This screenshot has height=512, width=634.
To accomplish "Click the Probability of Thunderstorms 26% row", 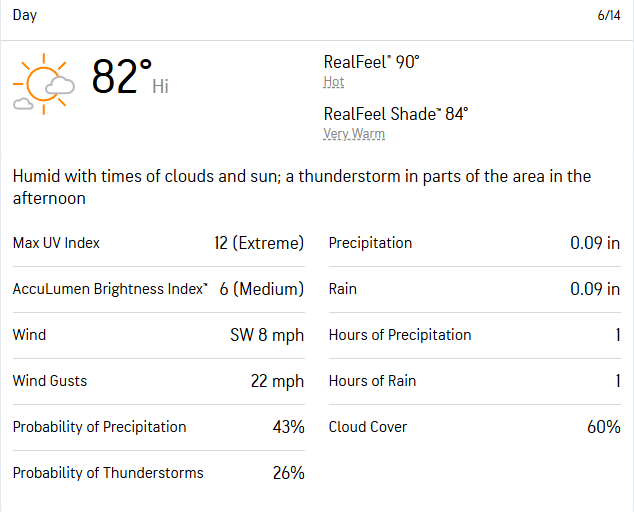I will point(158,473).
